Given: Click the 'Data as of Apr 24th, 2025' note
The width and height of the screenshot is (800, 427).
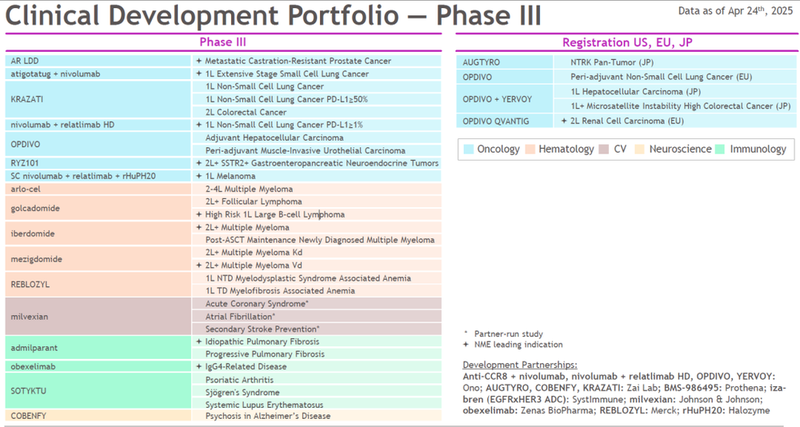Looking at the screenshot, I should click(x=735, y=11).
